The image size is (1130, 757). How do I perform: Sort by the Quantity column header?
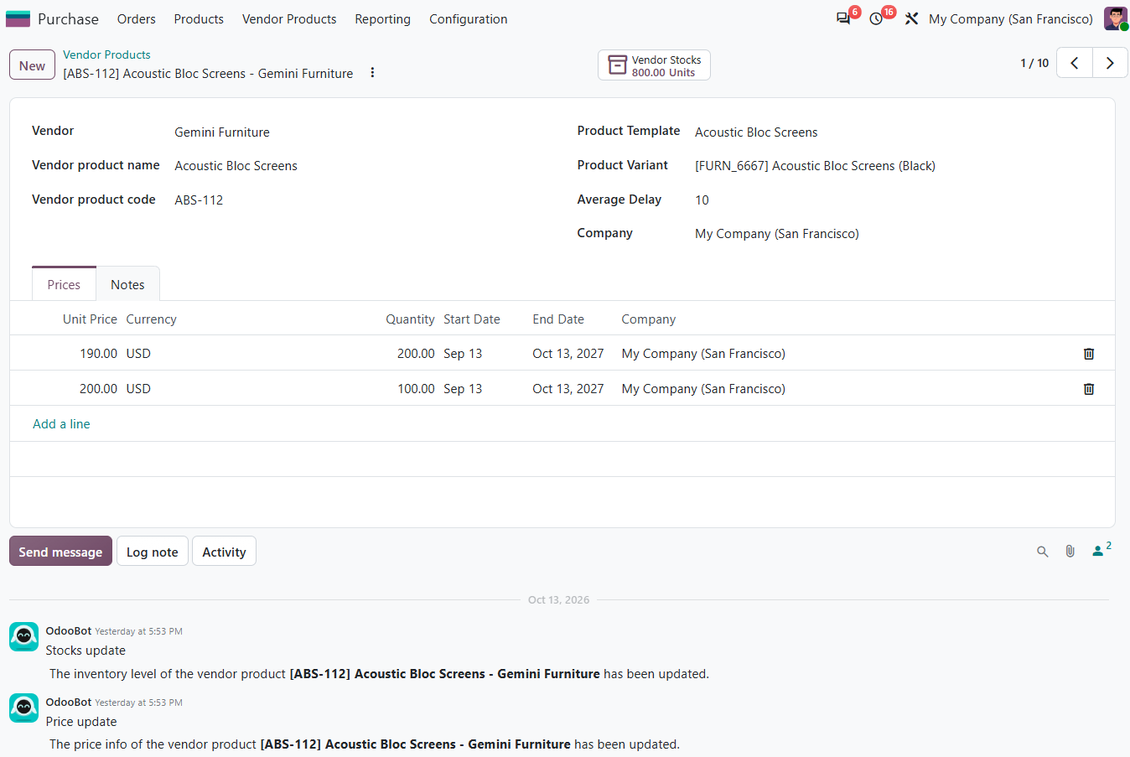[410, 319]
